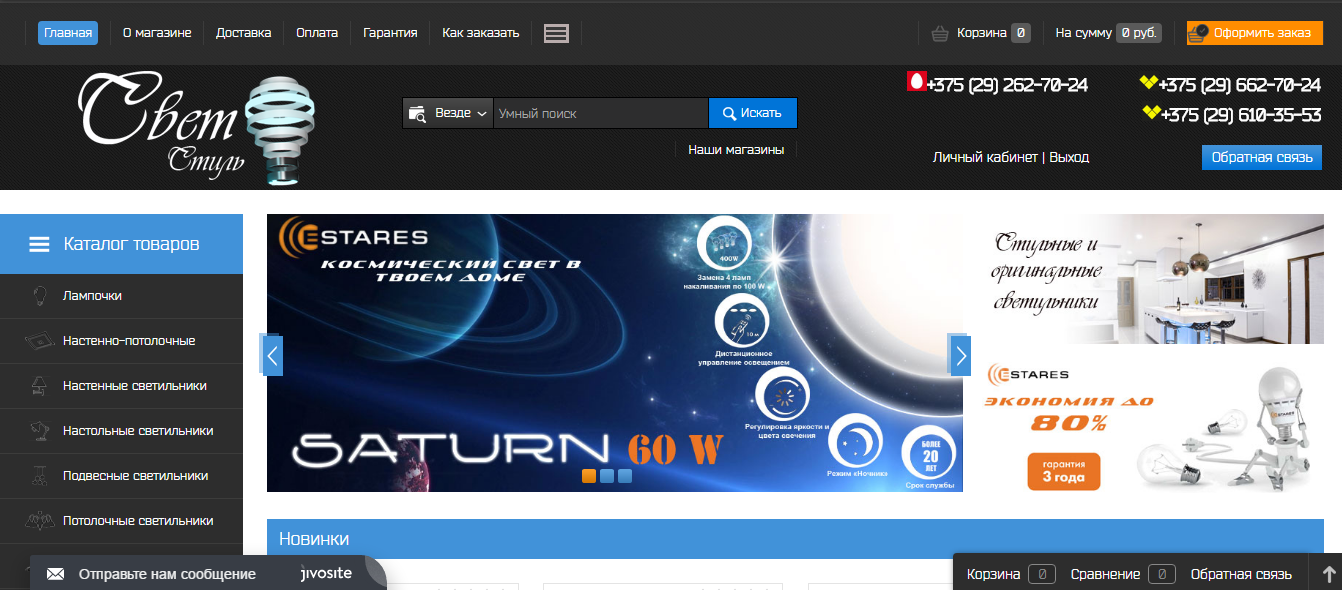Image resolution: width=1342 pixels, height=590 pixels.
Task: Open Потолочные светильники category
Action: click(x=121, y=521)
